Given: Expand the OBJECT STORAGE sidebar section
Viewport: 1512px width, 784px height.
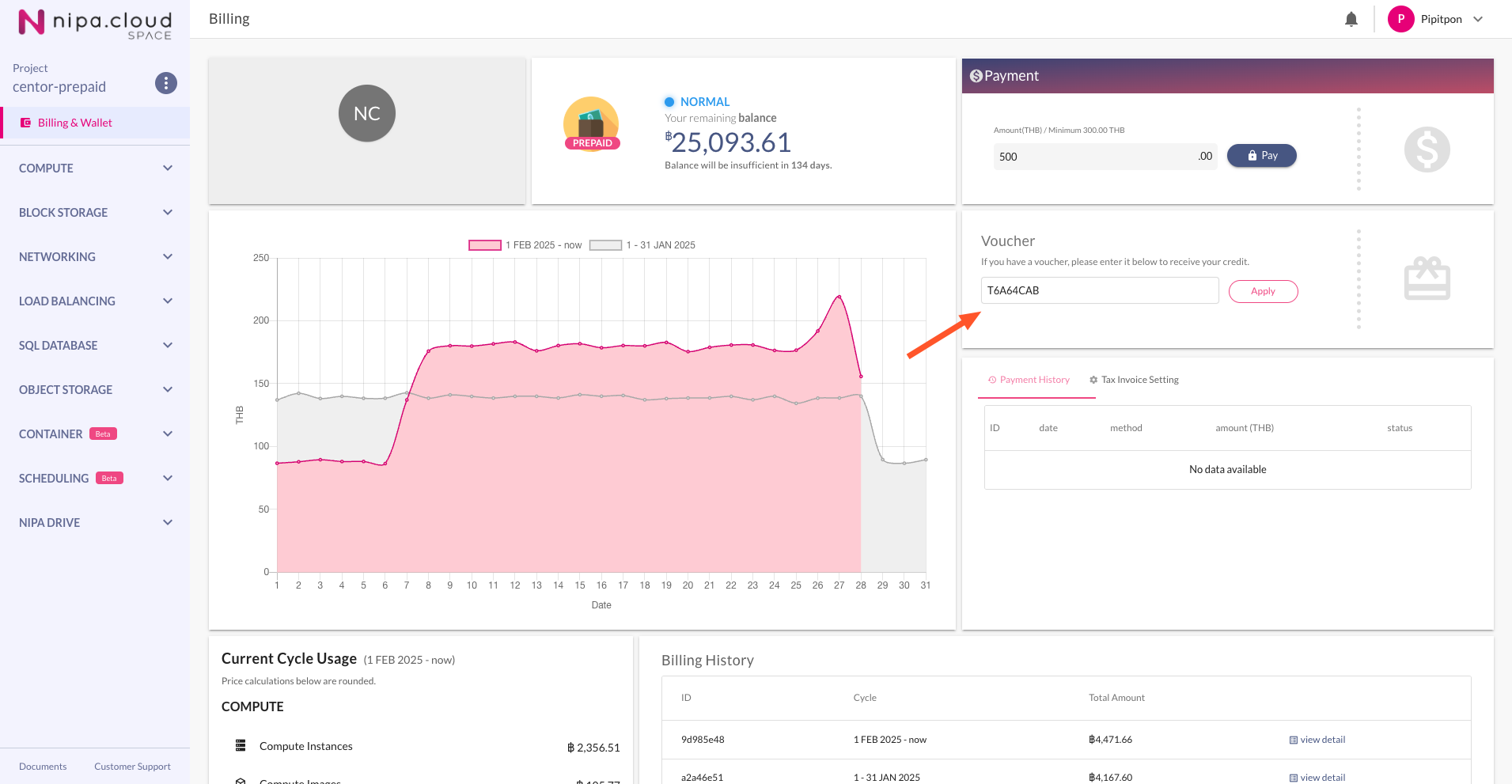Looking at the screenshot, I should point(95,390).
